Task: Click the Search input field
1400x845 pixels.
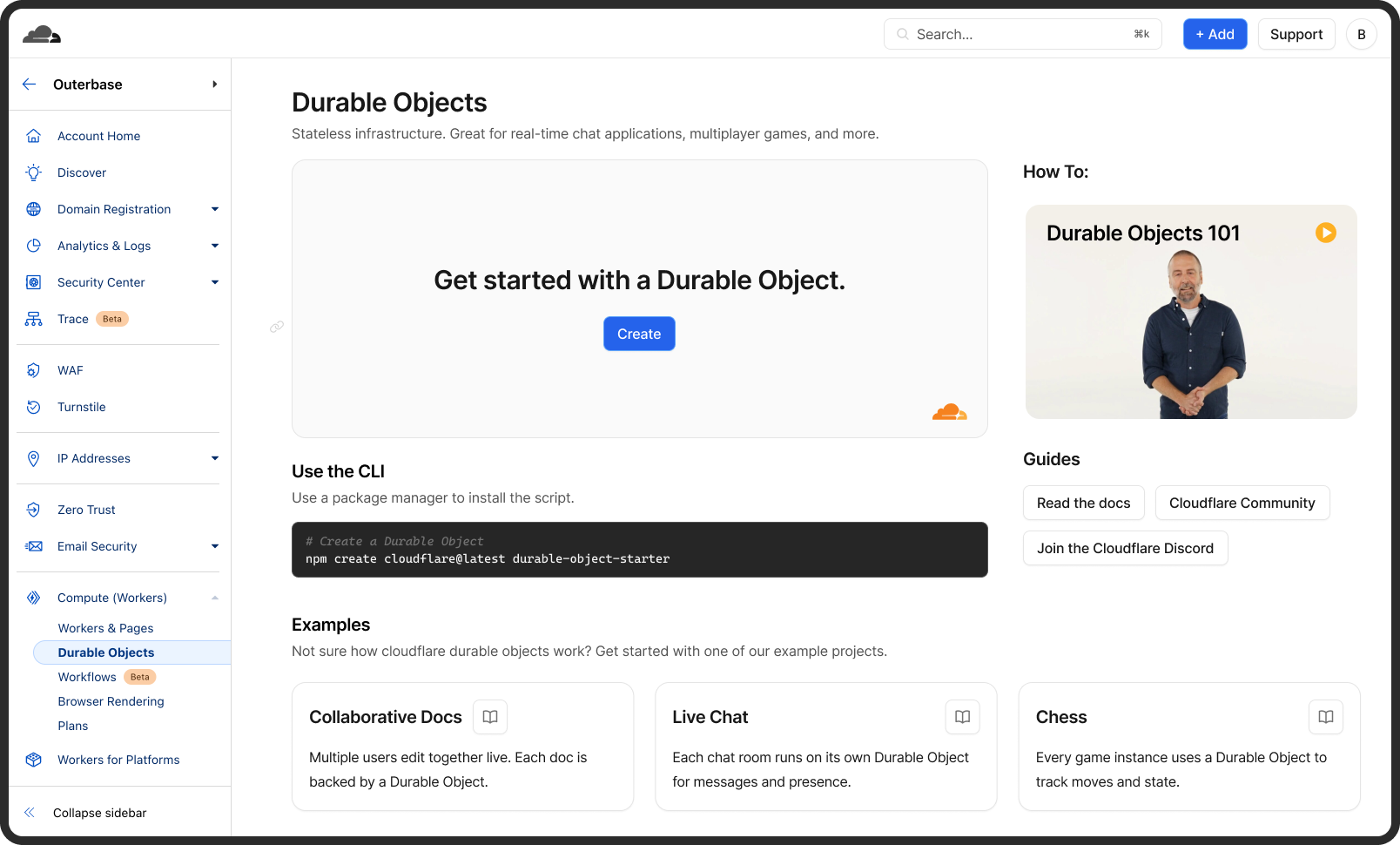Action: coord(1022,34)
